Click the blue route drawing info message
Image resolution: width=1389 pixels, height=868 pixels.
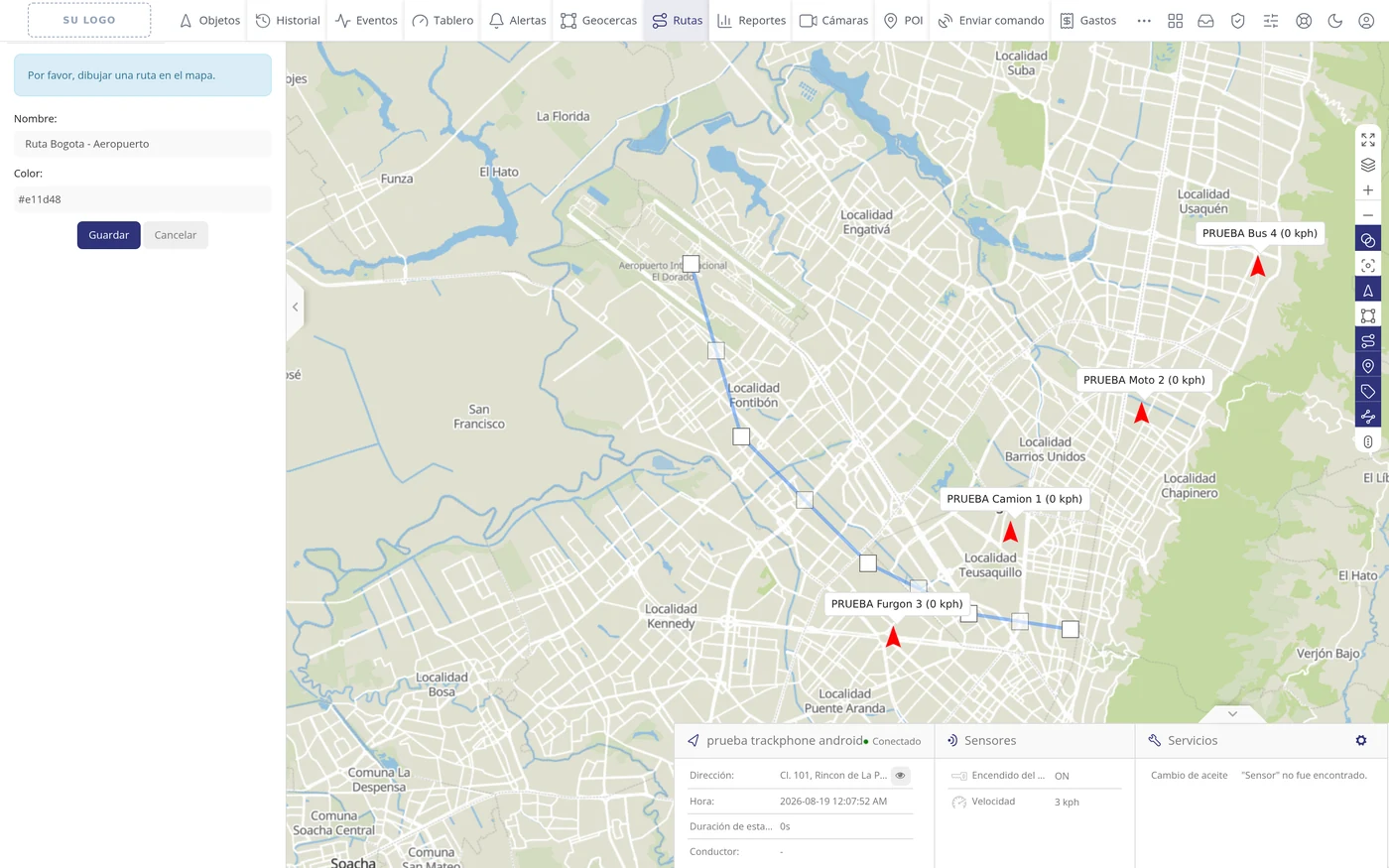click(143, 75)
